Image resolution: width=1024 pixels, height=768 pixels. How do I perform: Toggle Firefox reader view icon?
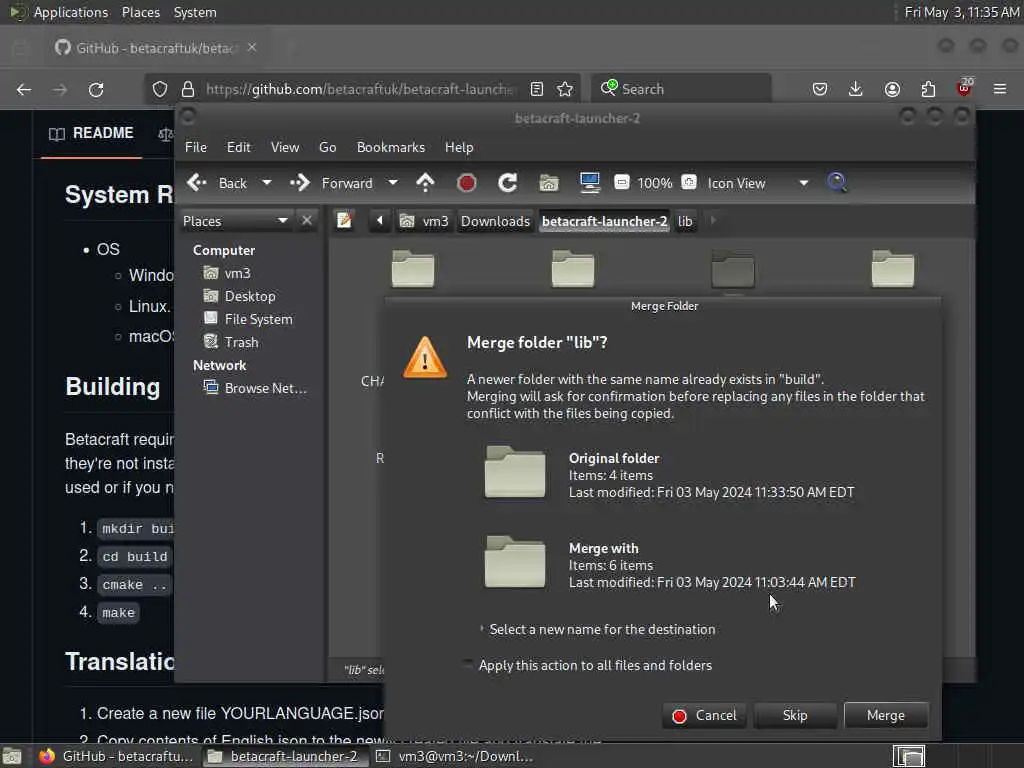pyautogui.click(x=537, y=89)
